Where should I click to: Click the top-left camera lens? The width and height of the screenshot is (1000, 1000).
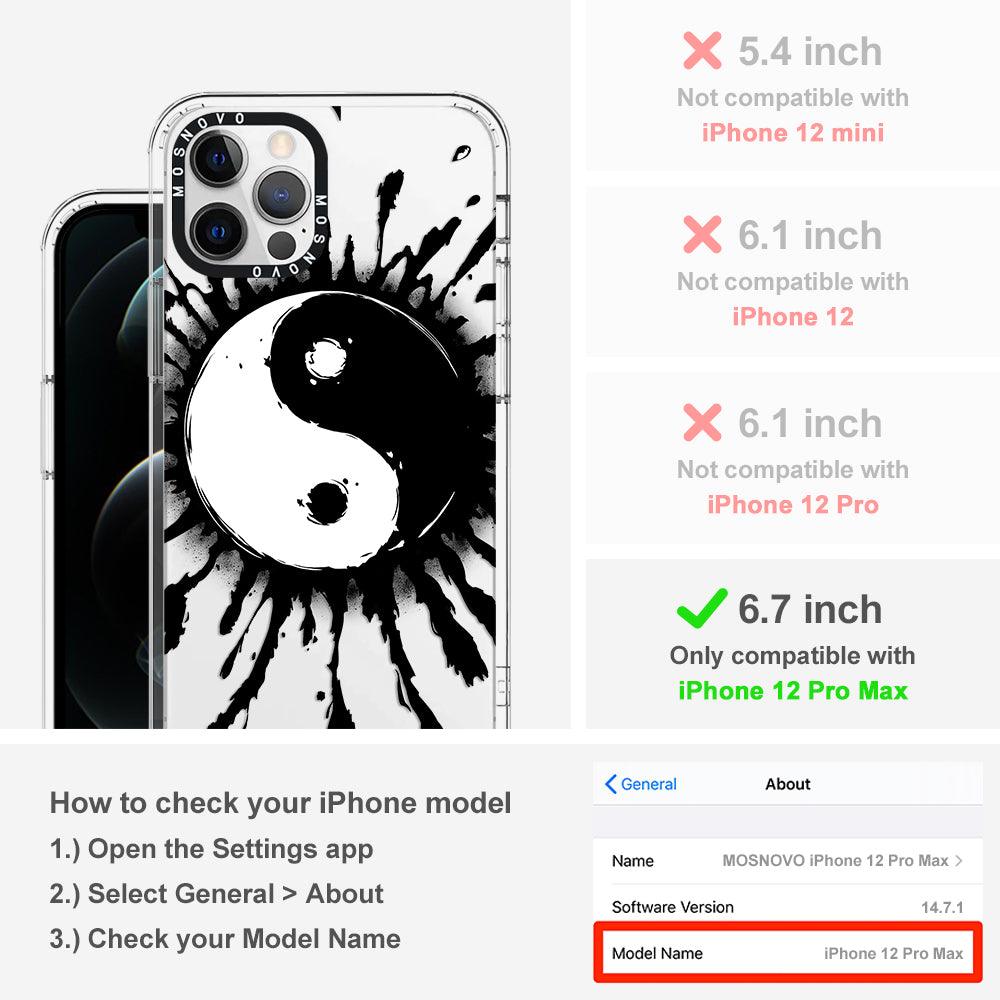pos(219,159)
